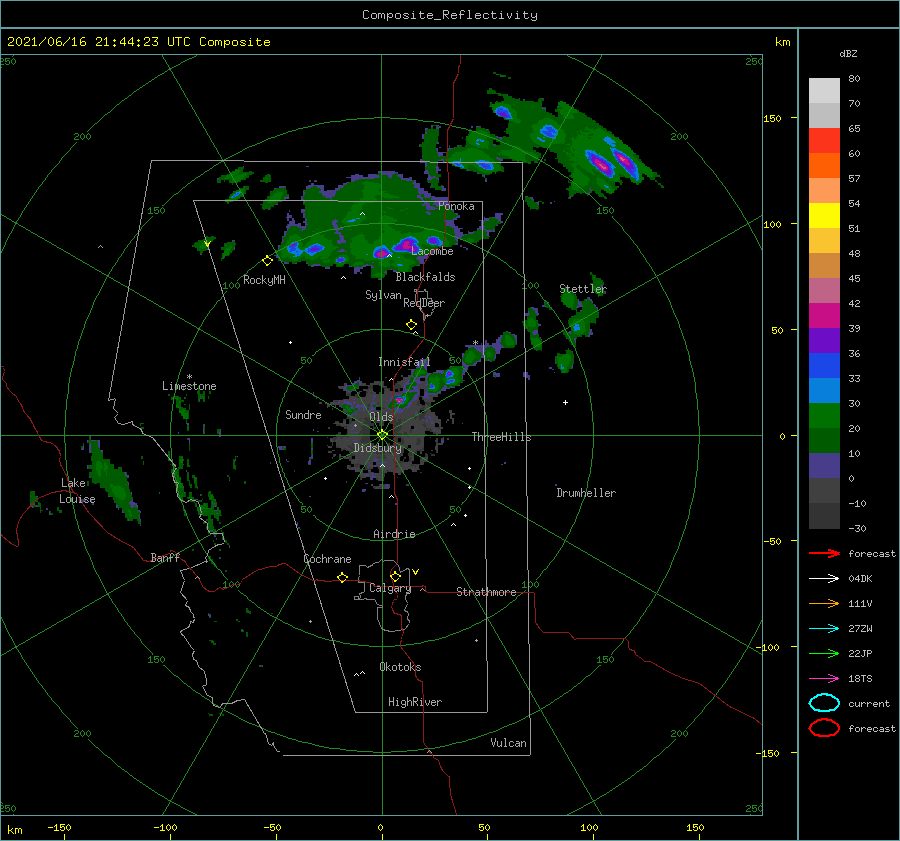The image size is (900, 841).
Task: Click the 'Ponoka' city label
Action: coord(456,206)
